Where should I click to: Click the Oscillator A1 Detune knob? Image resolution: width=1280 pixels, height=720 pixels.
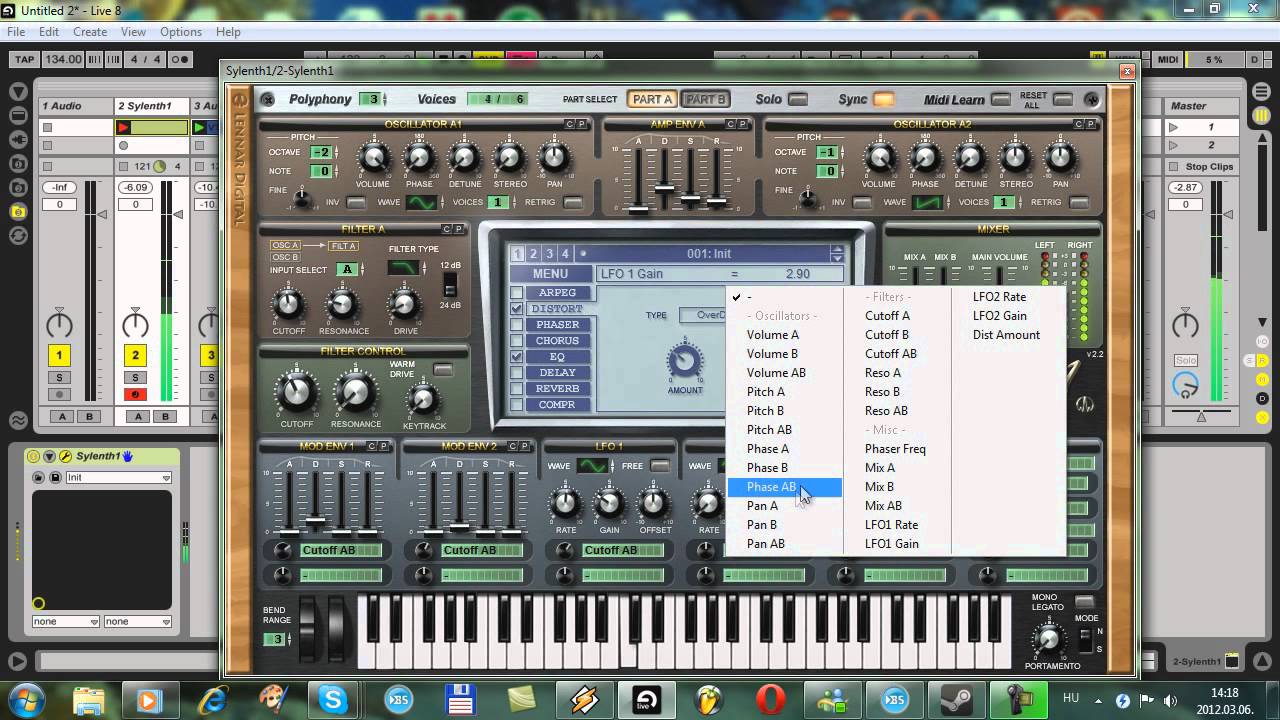click(x=464, y=157)
